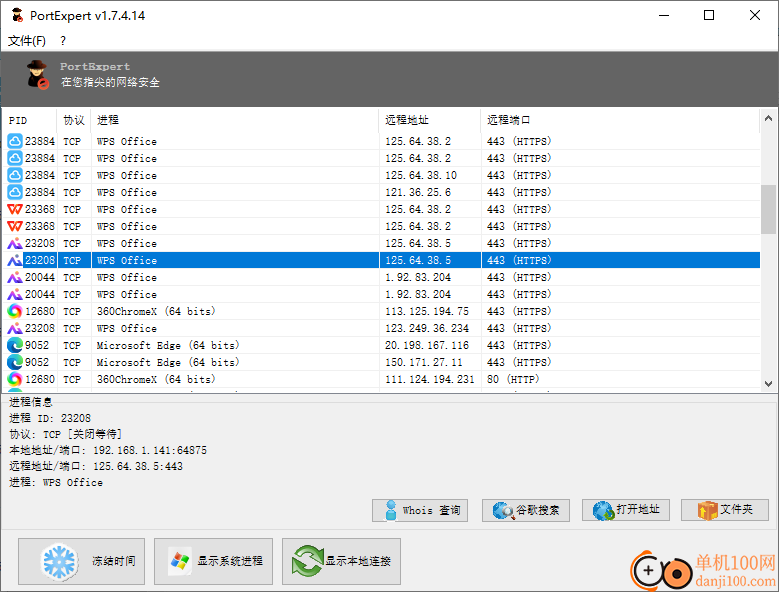
Task: Maximize the PortExpert window
Action: click(x=709, y=15)
